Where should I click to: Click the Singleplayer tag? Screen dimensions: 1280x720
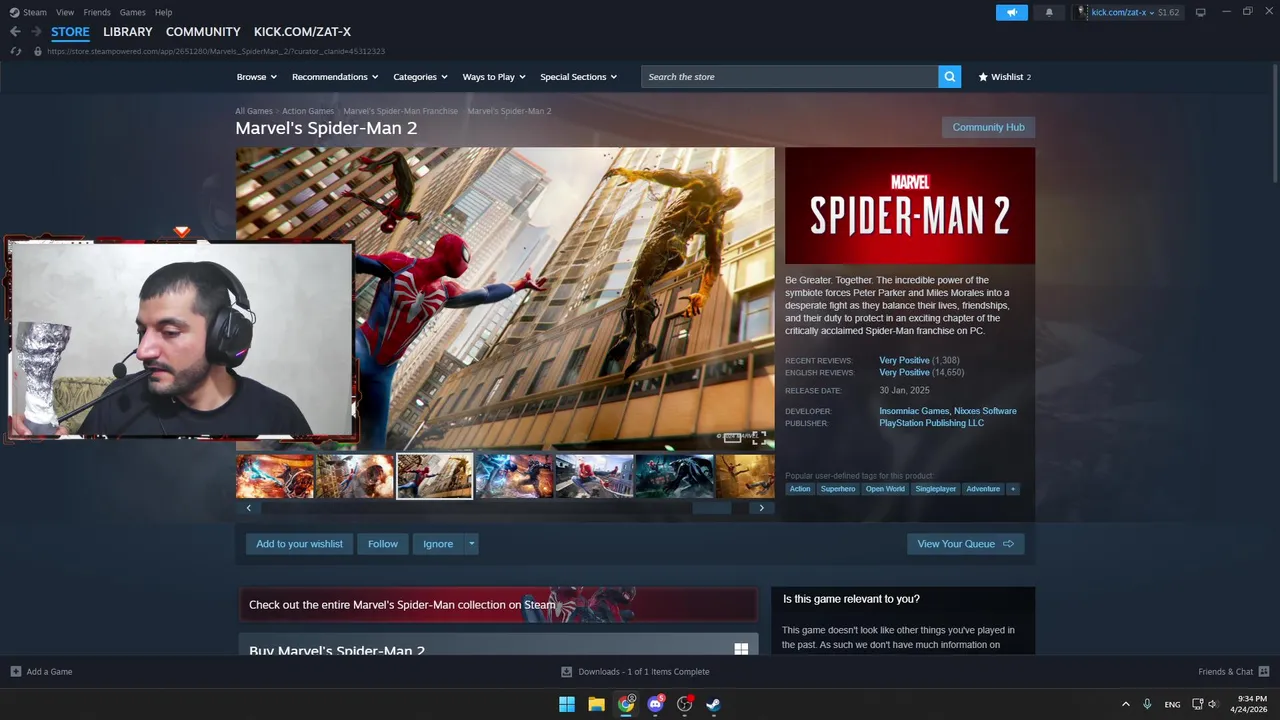(936, 489)
